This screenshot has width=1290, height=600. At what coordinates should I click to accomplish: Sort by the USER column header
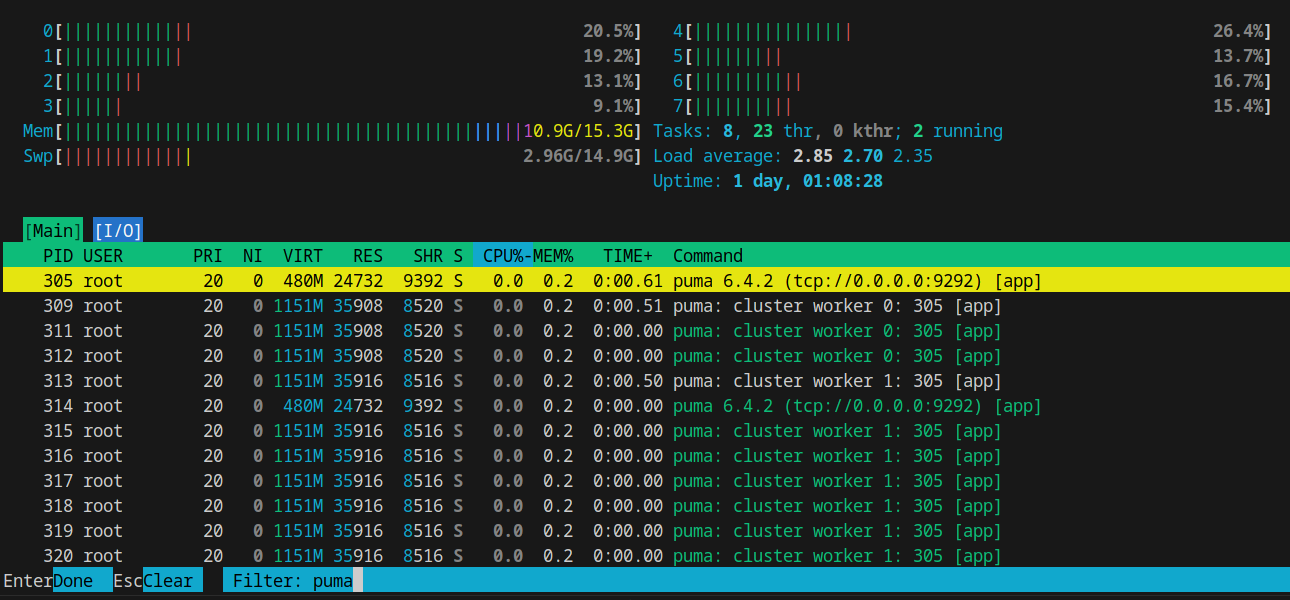point(103,256)
